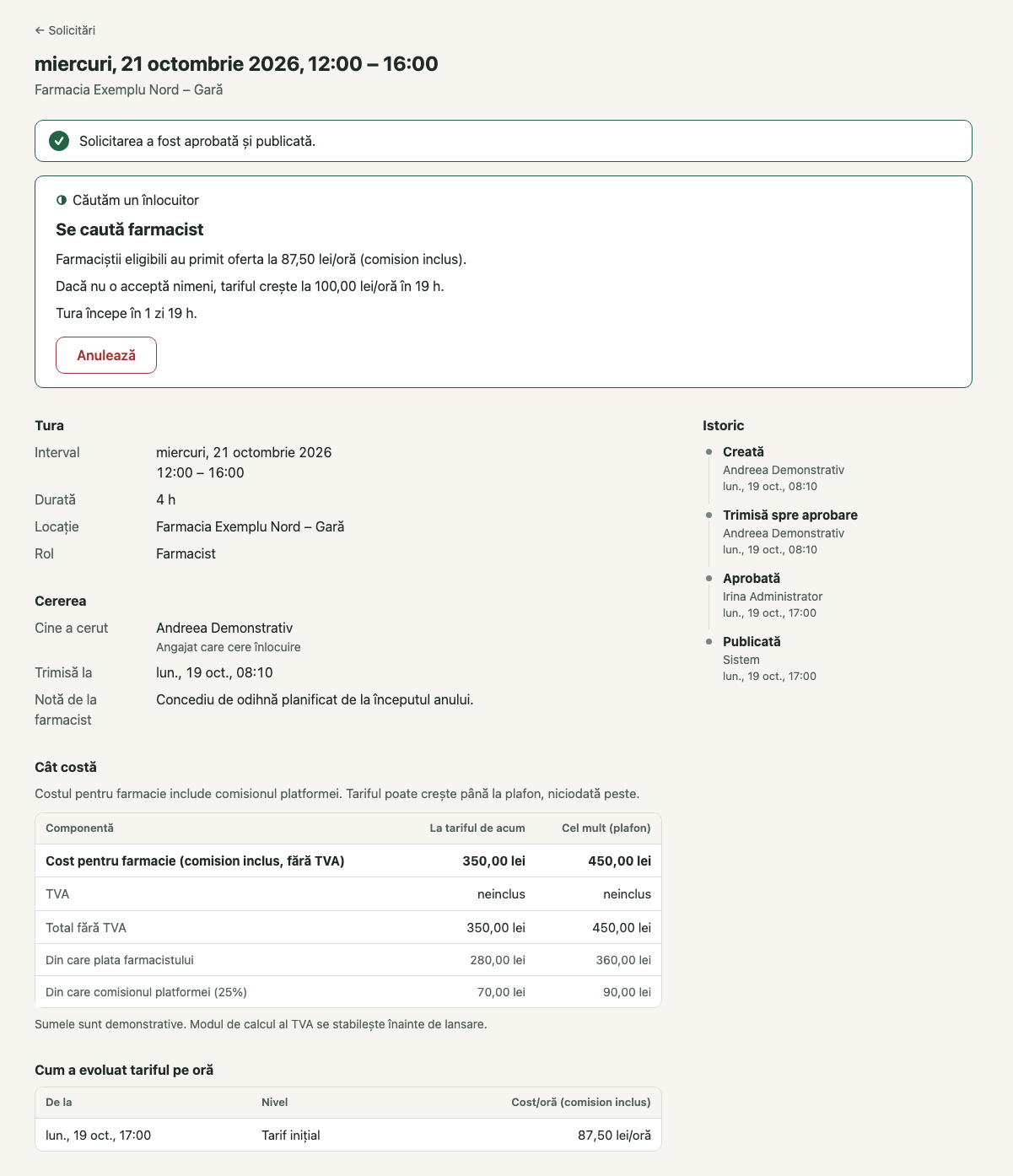
Task: Click the "Tarif inițial" cell in the tariff table
Action: click(x=291, y=1136)
